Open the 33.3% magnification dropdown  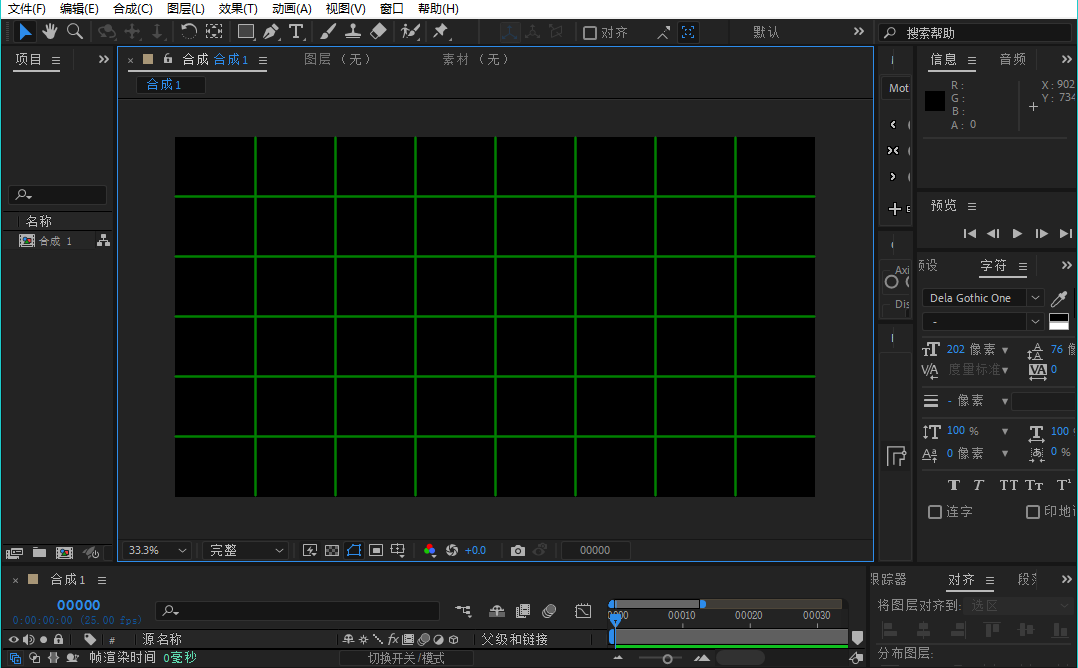157,550
